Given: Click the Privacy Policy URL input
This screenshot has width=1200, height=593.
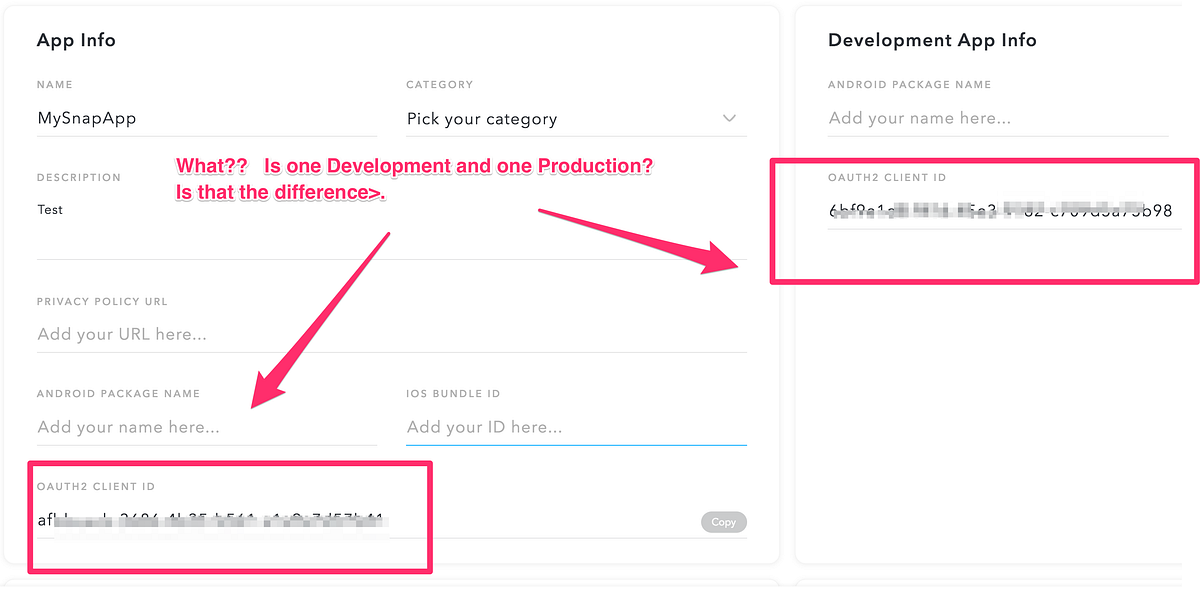Looking at the screenshot, I should tap(390, 334).
